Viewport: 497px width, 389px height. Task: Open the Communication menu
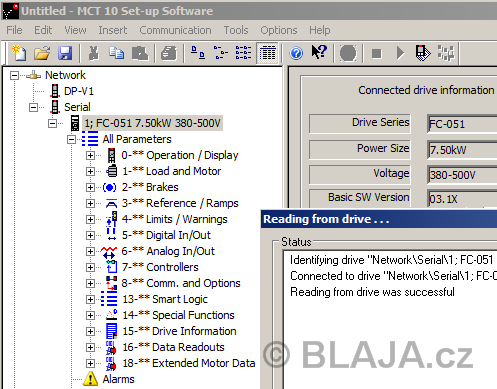(x=175, y=30)
